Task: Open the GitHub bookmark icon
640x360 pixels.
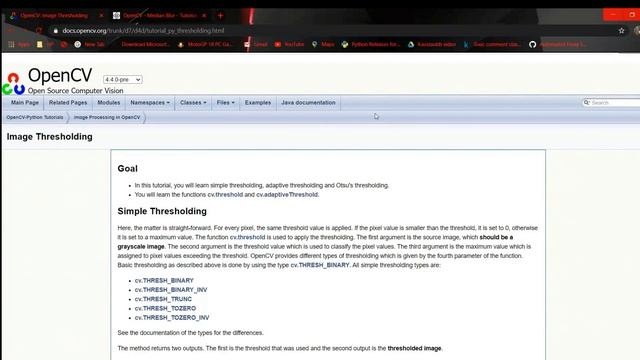Action: point(533,44)
